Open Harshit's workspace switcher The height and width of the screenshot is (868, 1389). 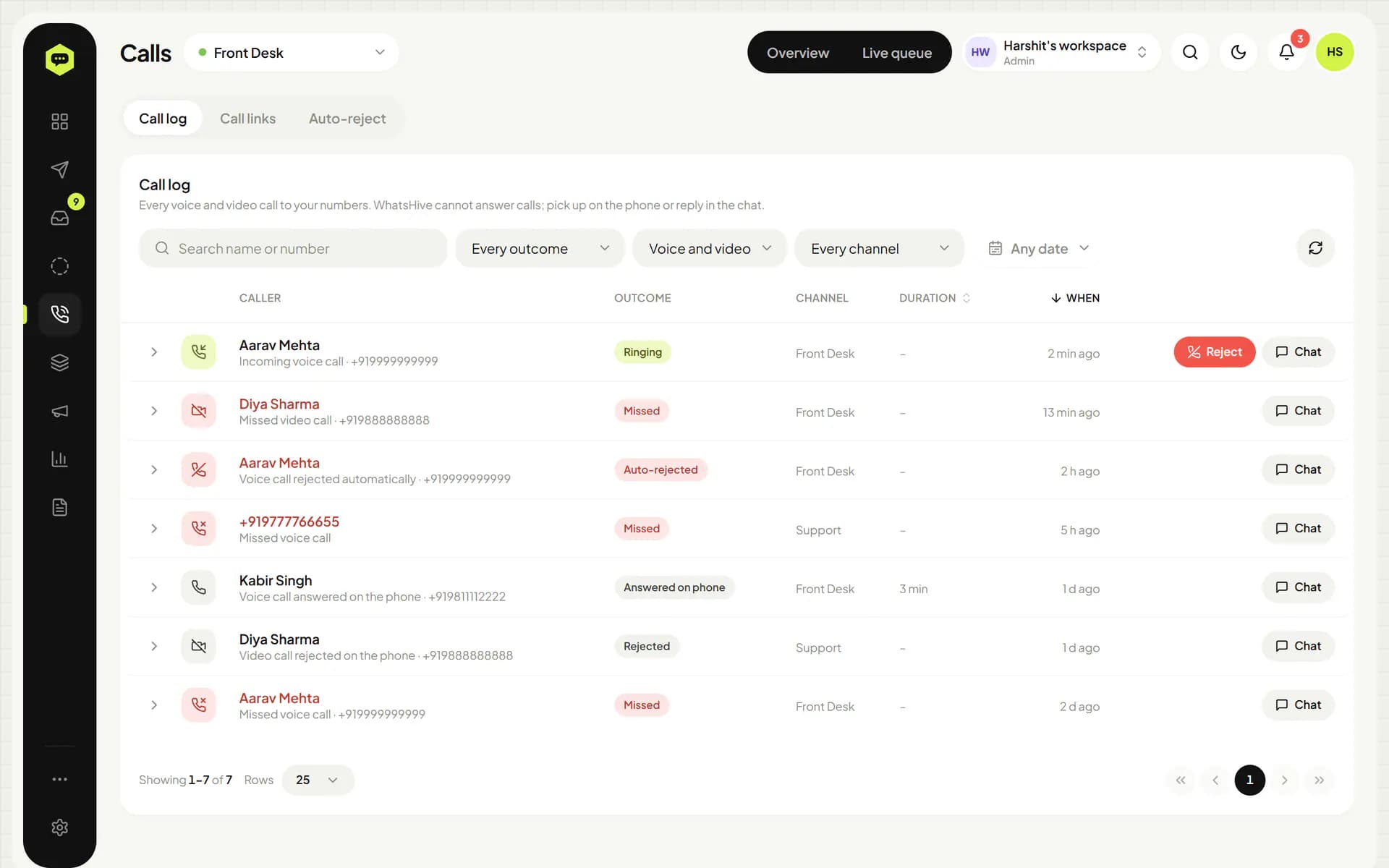tap(1062, 52)
